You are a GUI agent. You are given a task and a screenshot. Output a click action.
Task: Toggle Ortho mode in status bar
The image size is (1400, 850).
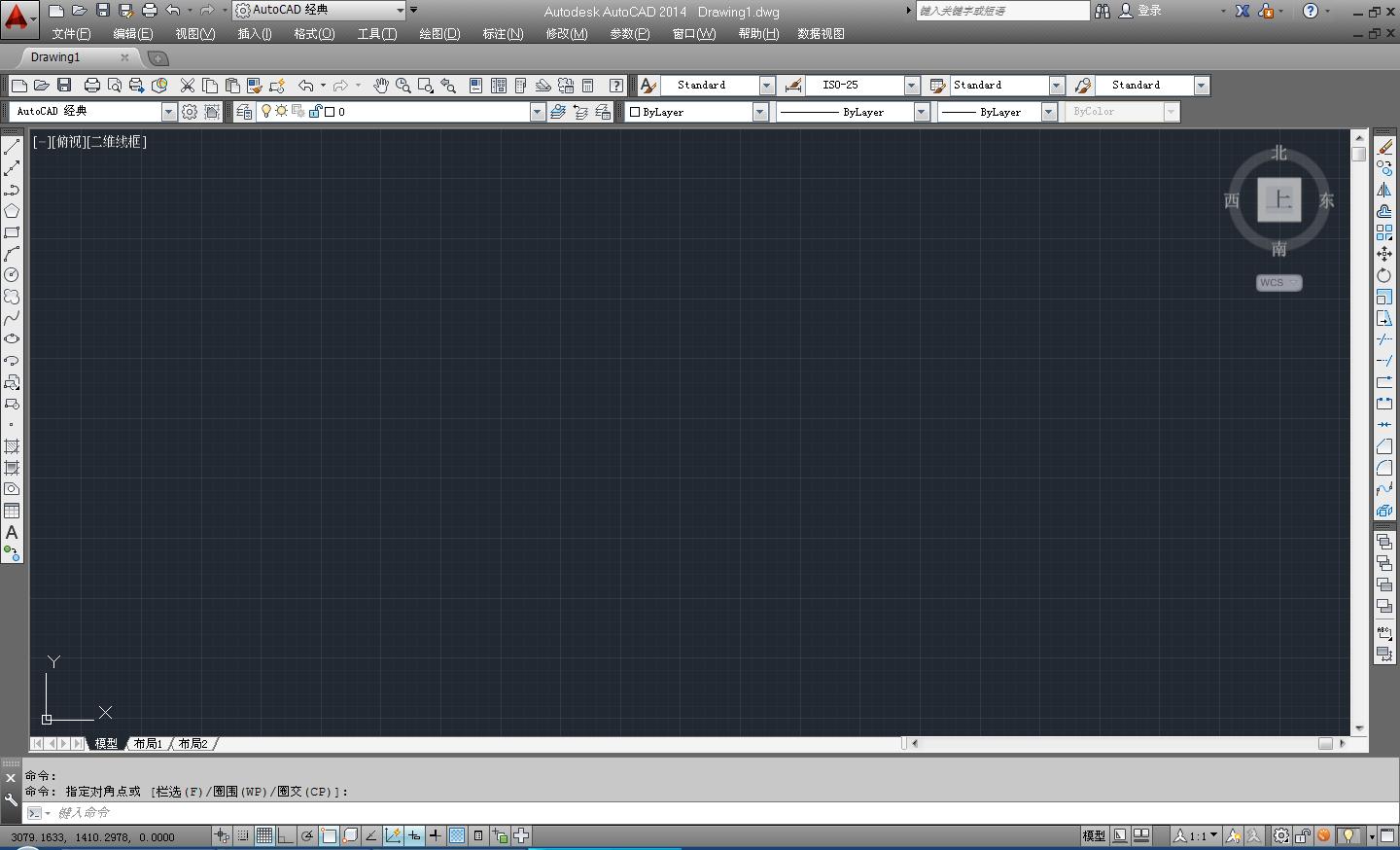tap(286, 835)
